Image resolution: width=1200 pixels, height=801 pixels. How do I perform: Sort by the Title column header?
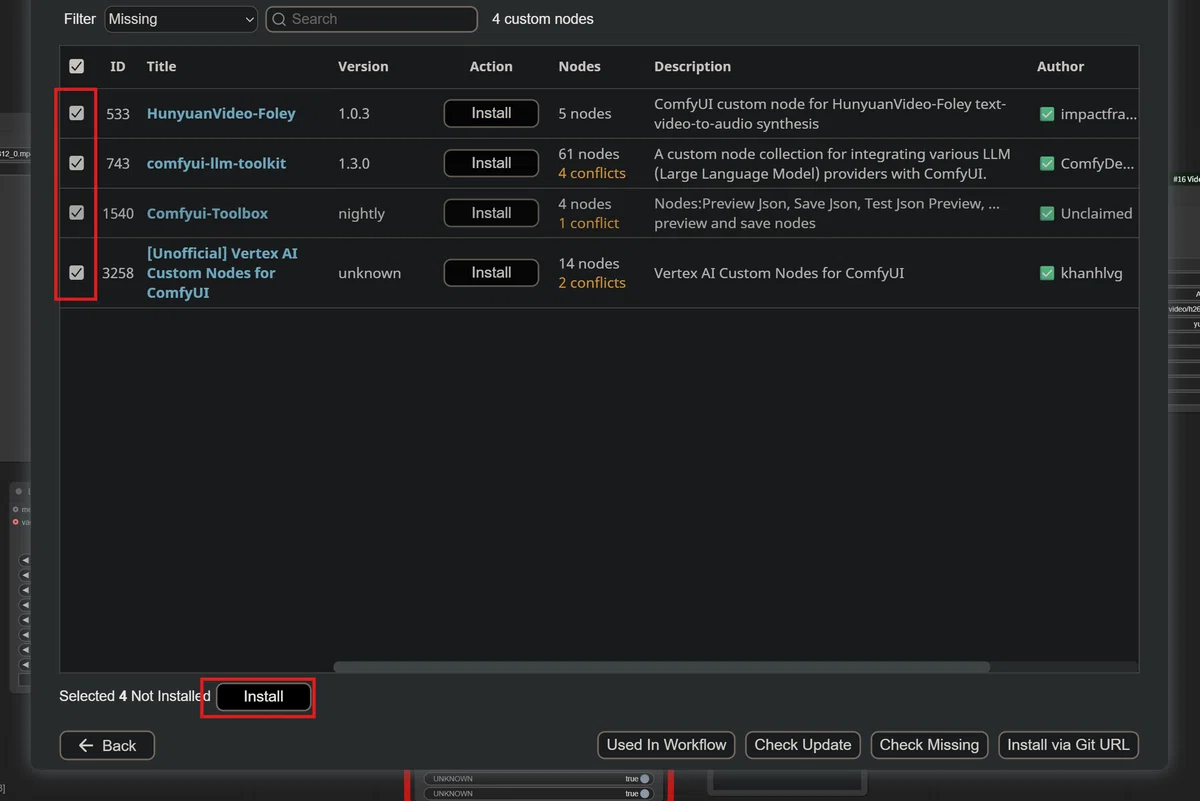(x=161, y=66)
